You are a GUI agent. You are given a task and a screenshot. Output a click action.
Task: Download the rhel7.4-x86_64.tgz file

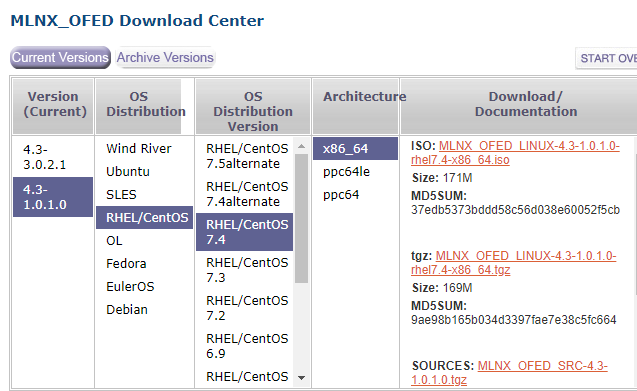point(514,263)
